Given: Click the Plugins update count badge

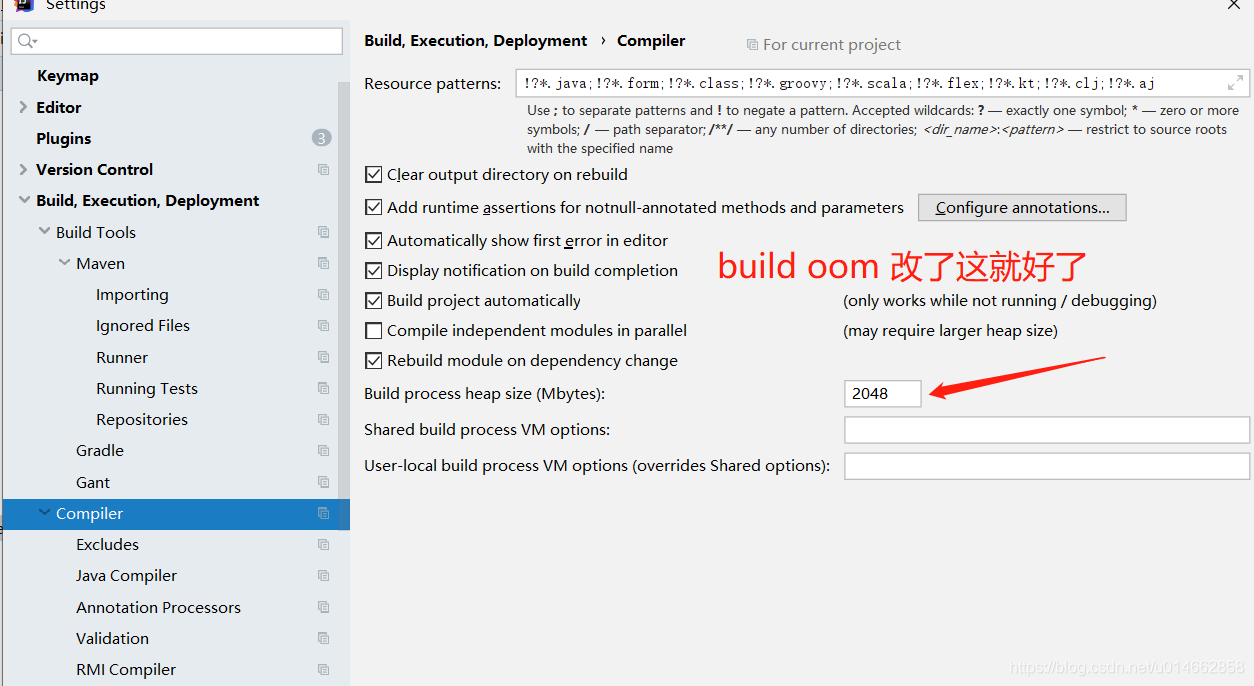Looking at the screenshot, I should tap(321, 138).
